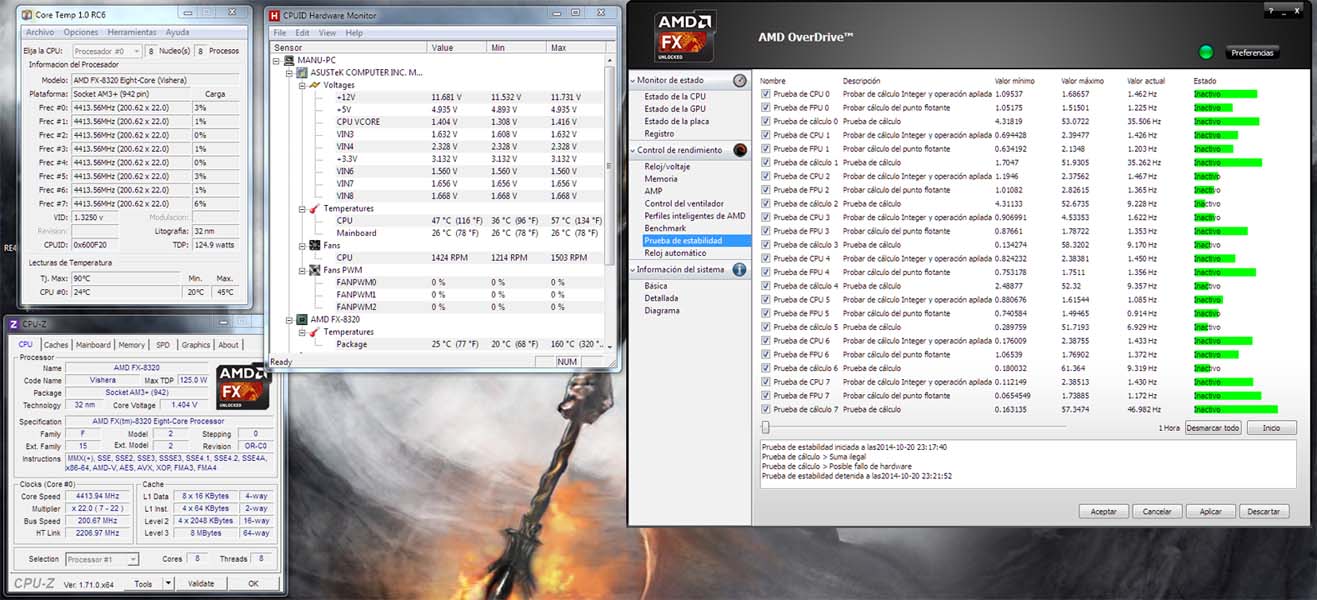This screenshot has width=1317, height=600.
Task: Open the CPU-Z Tools dropdown arrow
Action: [x=167, y=584]
